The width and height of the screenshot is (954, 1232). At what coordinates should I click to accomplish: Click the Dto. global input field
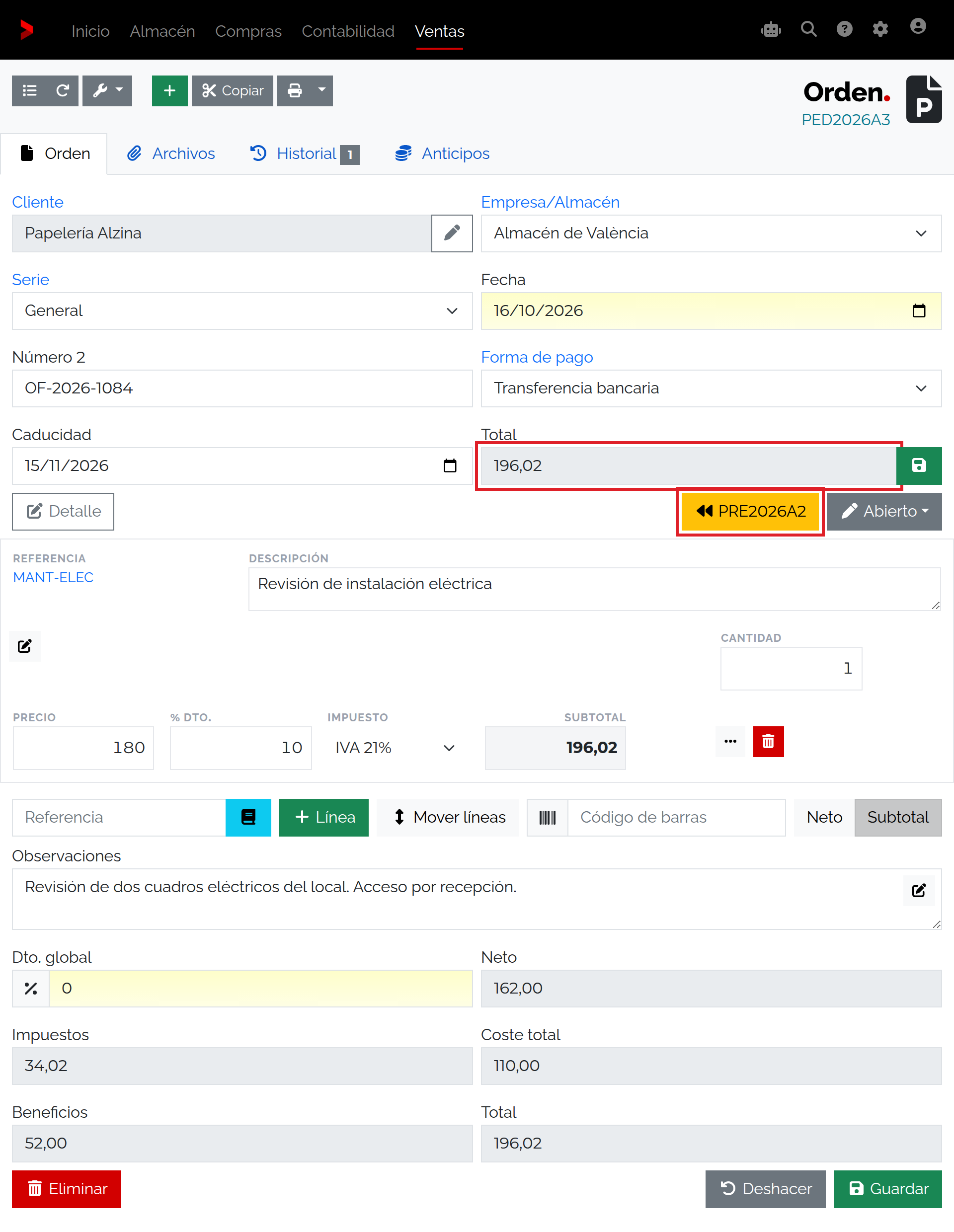pyautogui.click(x=261, y=988)
